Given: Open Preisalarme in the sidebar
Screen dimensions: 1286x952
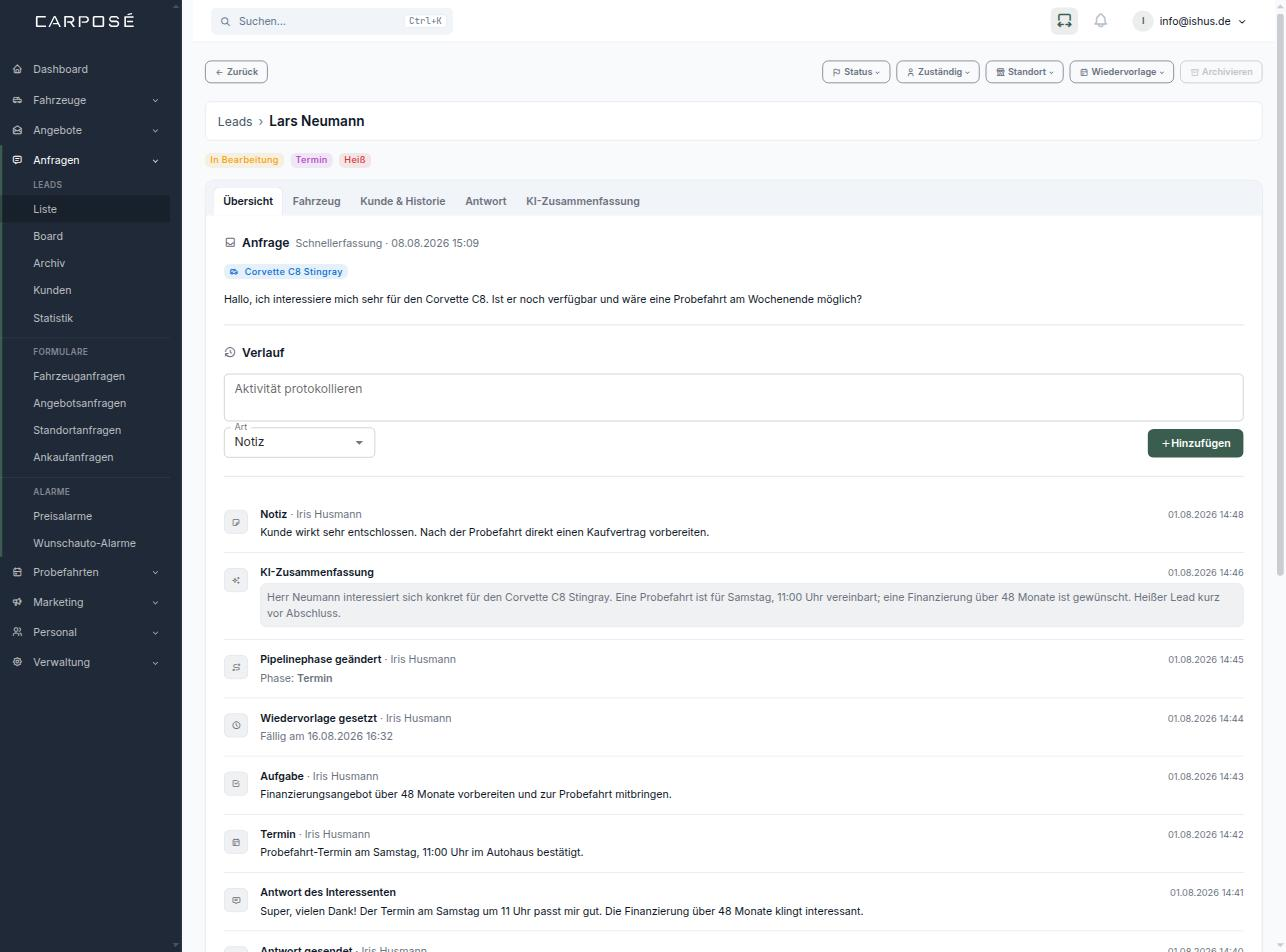Looking at the screenshot, I should (62, 516).
